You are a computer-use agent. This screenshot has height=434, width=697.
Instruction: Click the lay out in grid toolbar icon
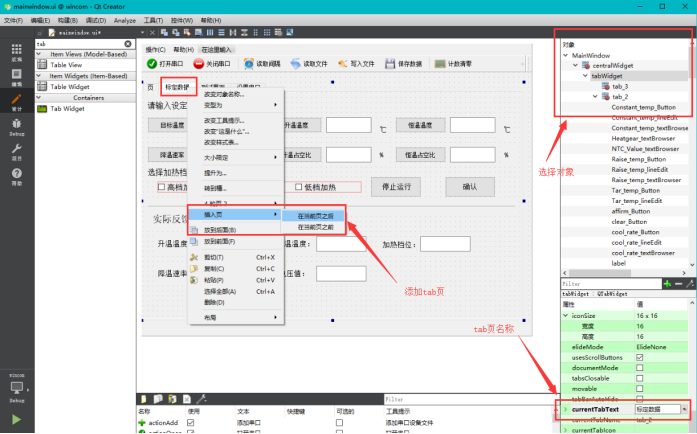[267, 32]
